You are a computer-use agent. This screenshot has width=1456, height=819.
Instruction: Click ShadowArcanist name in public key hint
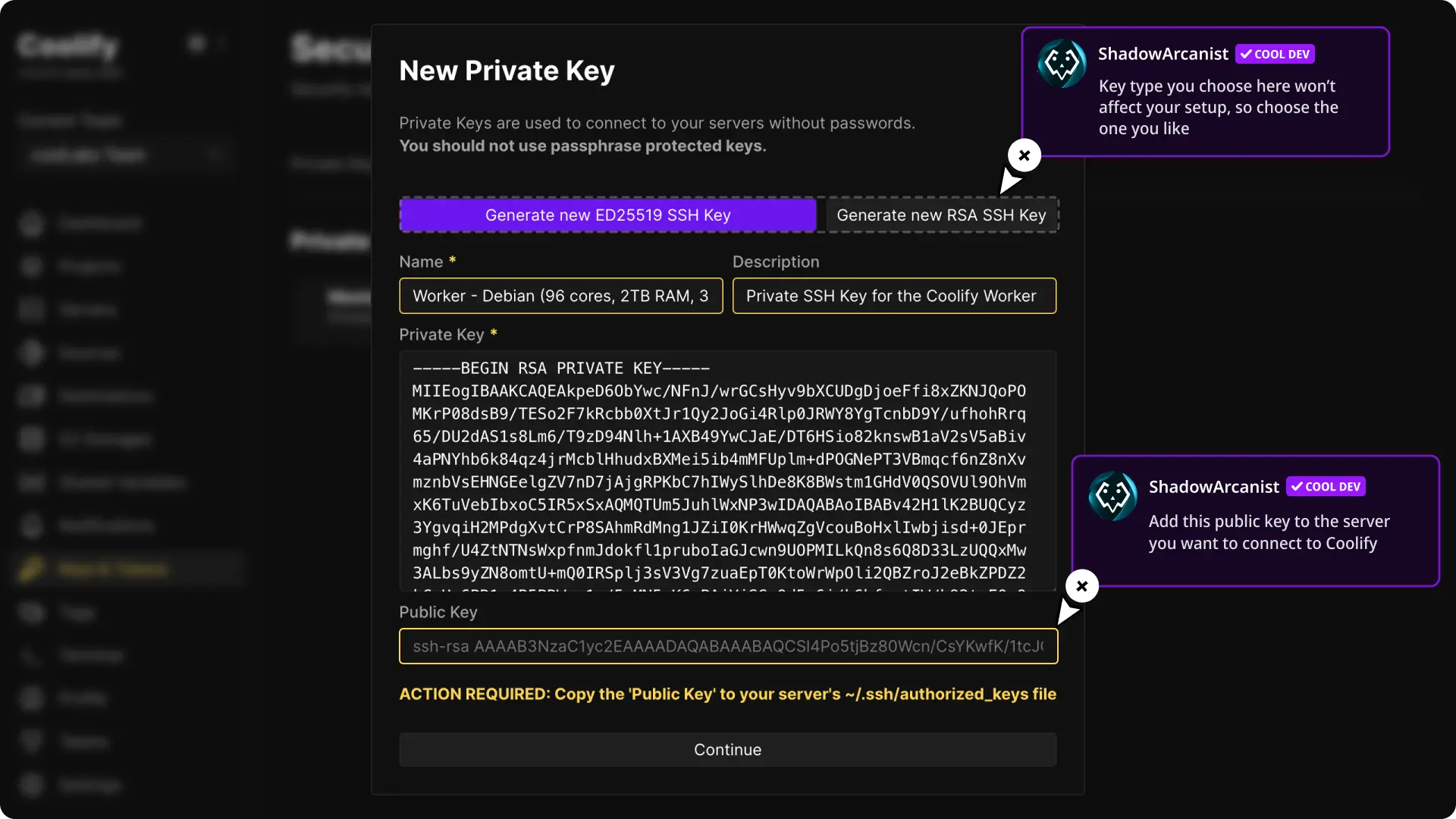1213,487
